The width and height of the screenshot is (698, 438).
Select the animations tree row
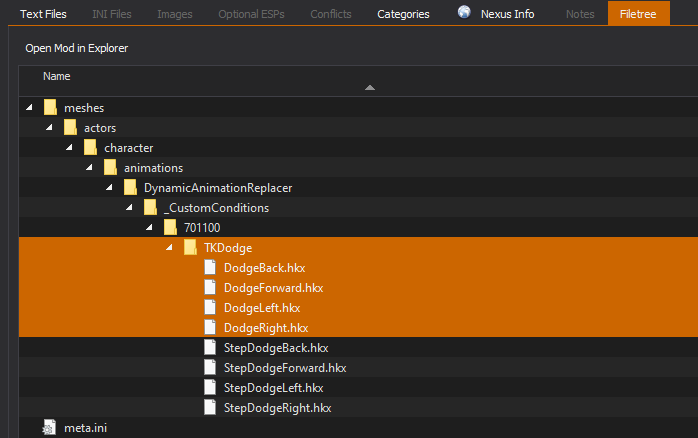[x=358, y=167]
